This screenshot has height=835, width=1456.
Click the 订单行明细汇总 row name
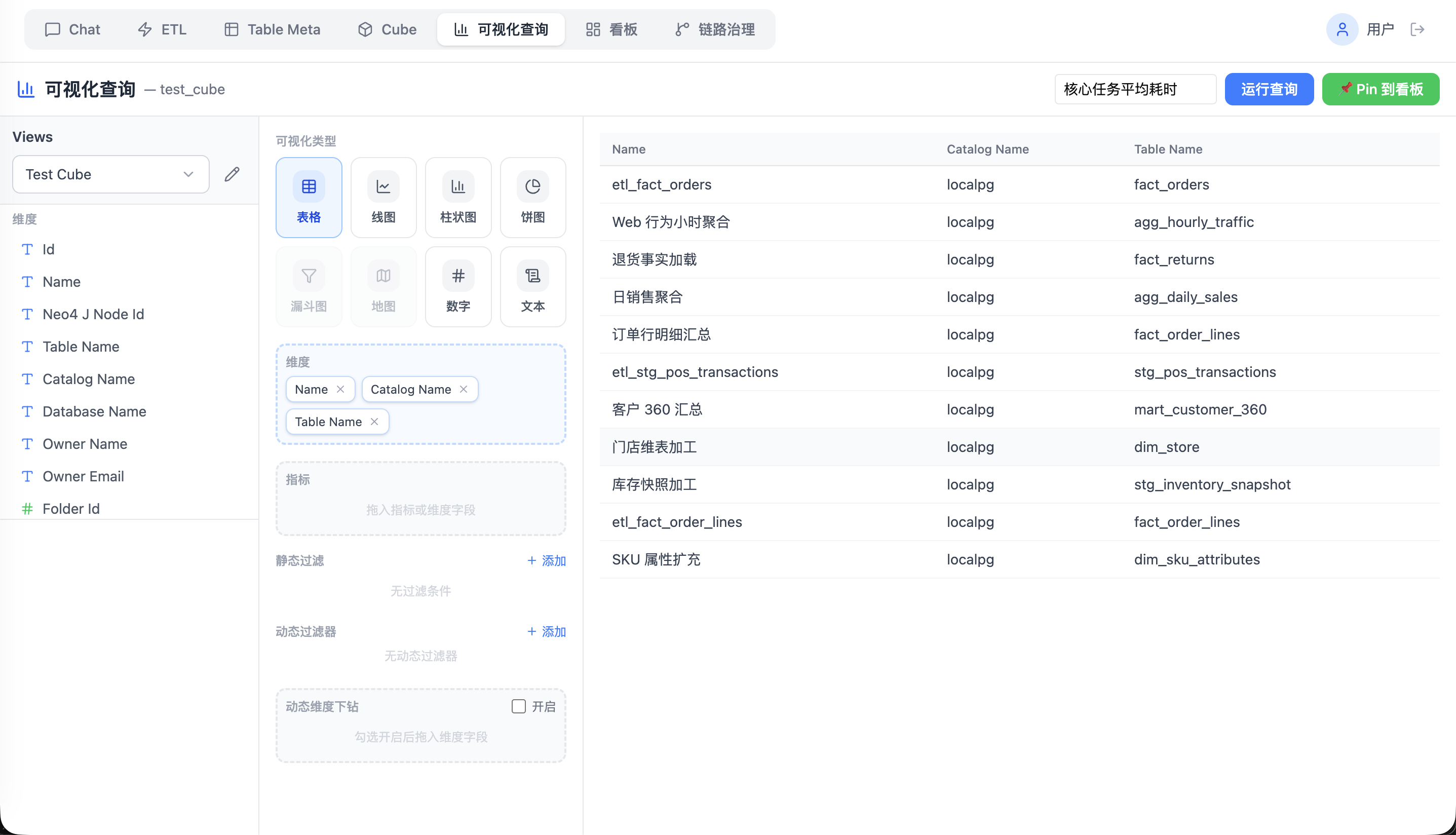(x=661, y=334)
